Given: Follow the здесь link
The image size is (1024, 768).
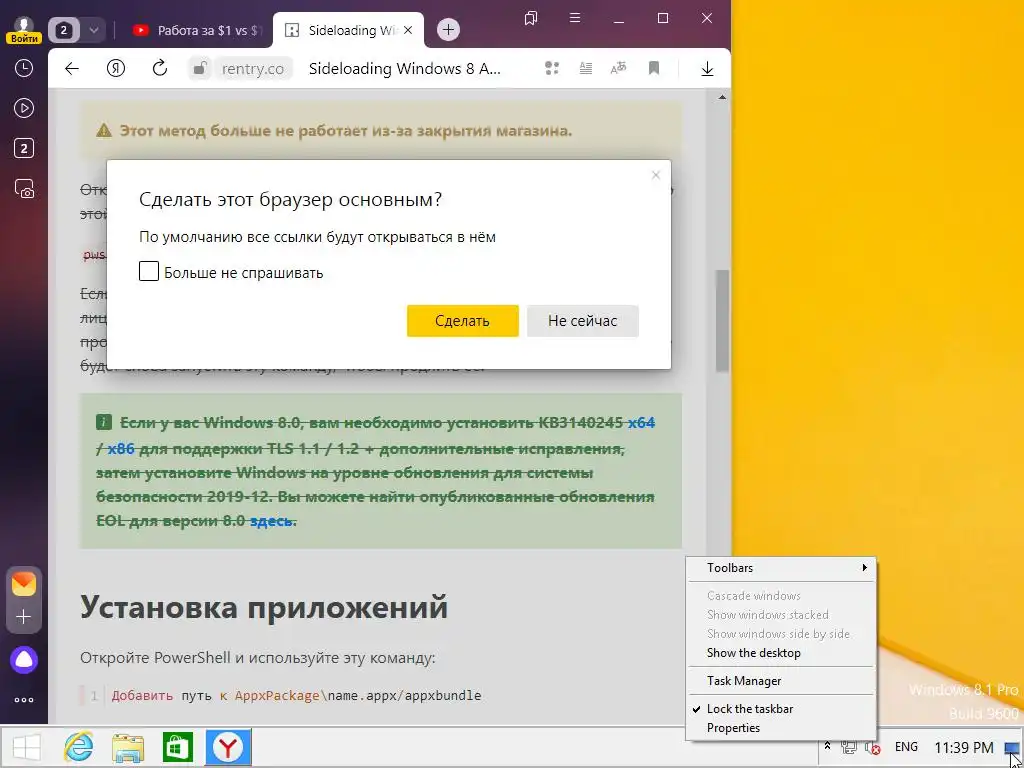Looking at the screenshot, I should point(272,520).
